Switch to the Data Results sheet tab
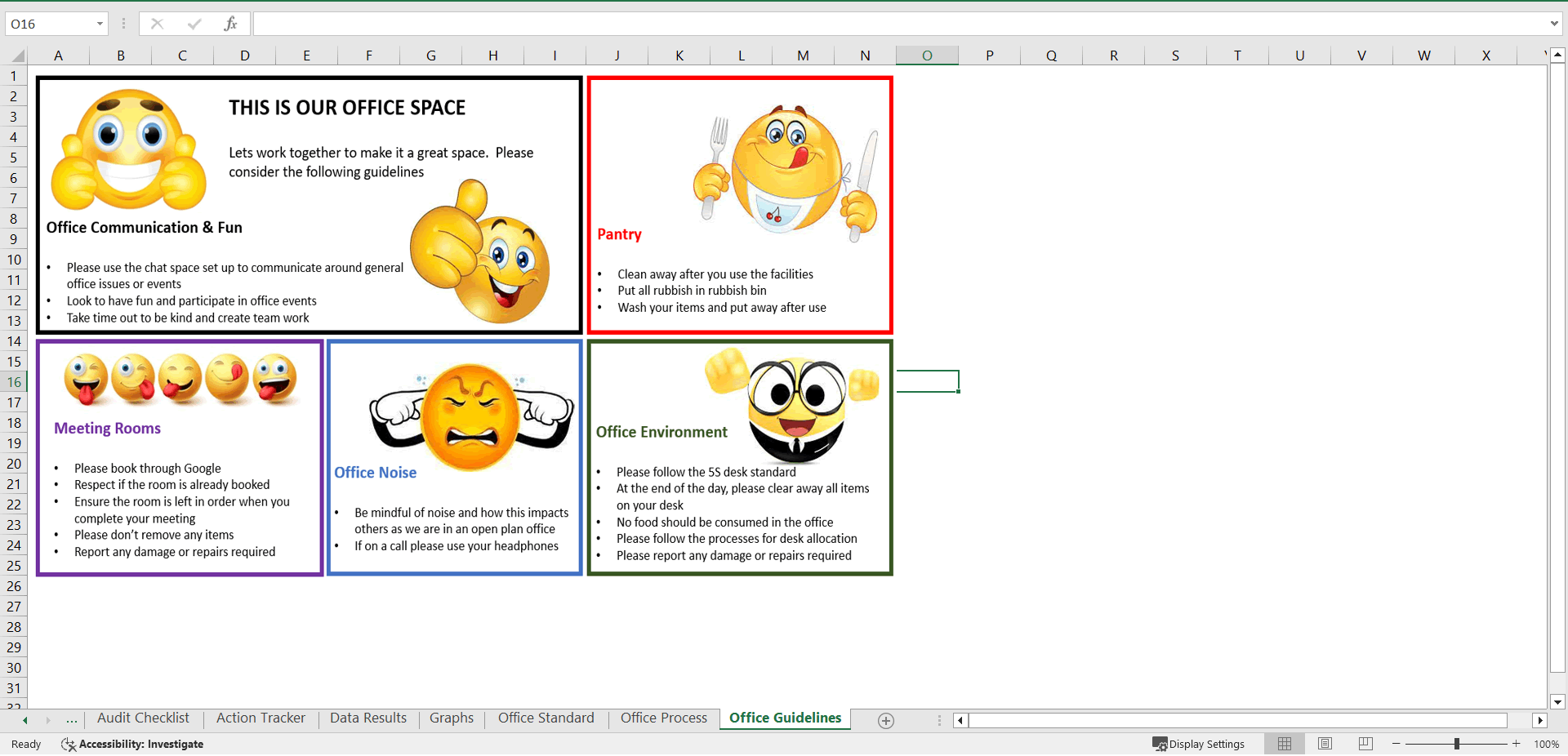The image size is (1568, 756). coord(367,718)
